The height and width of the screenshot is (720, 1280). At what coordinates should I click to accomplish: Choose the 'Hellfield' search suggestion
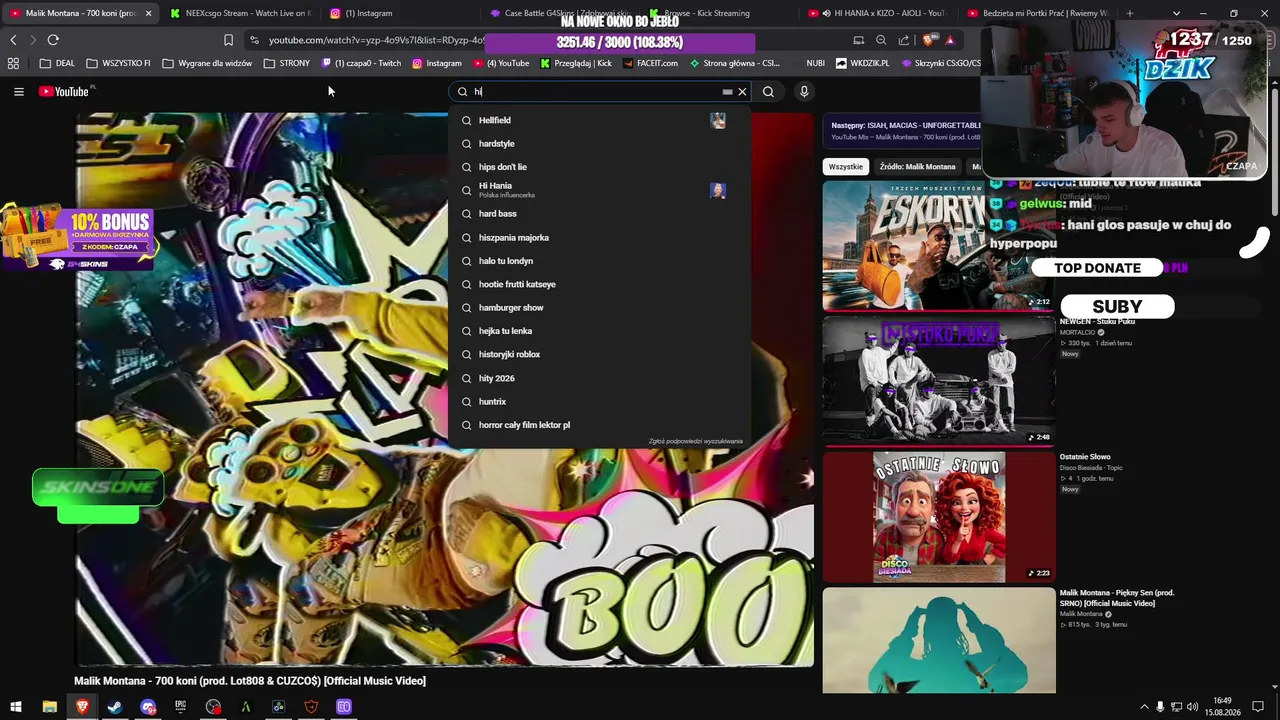click(600, 120)
